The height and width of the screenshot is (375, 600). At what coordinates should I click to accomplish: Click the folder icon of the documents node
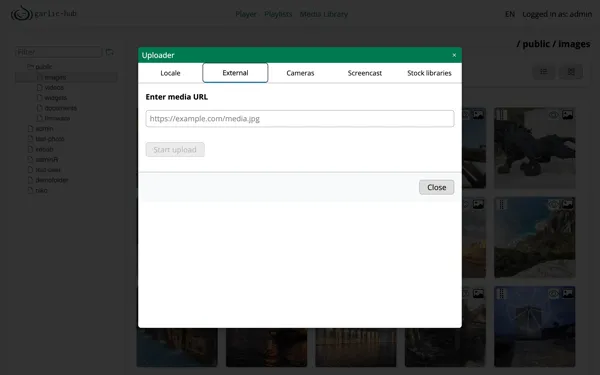39,108
